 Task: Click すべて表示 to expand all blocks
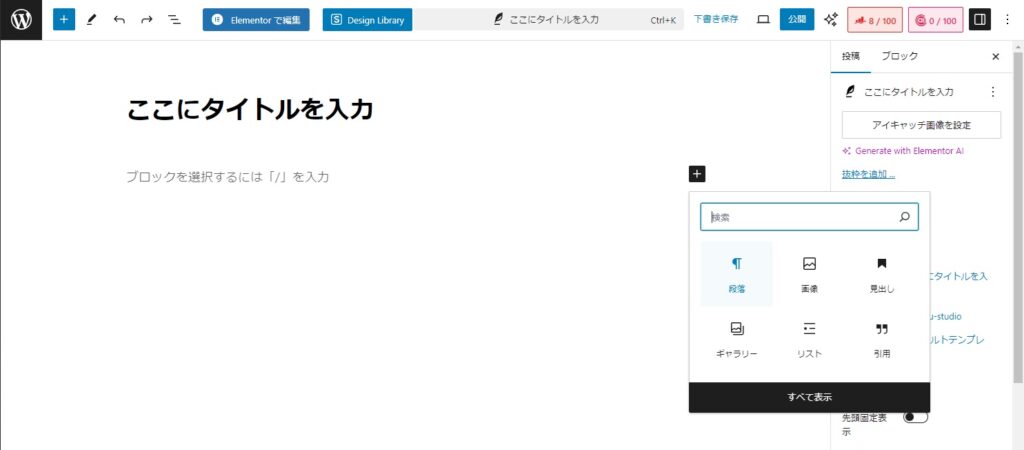(809, 397)
